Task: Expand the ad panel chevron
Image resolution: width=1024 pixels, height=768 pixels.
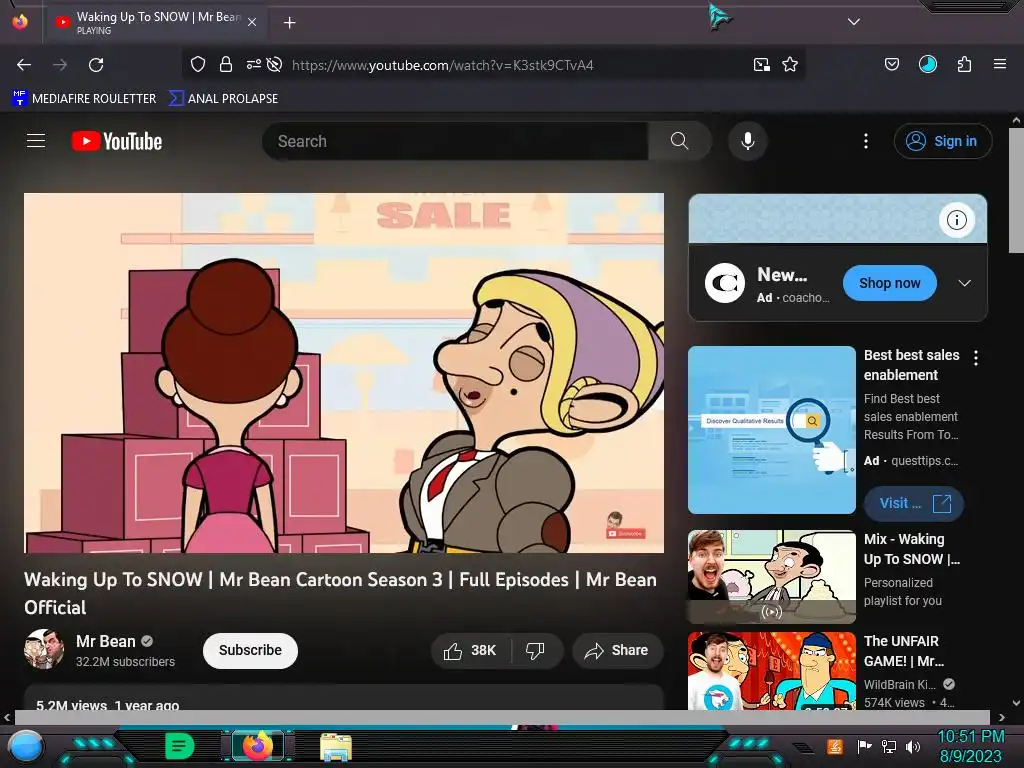Action: tap(965, 283)
